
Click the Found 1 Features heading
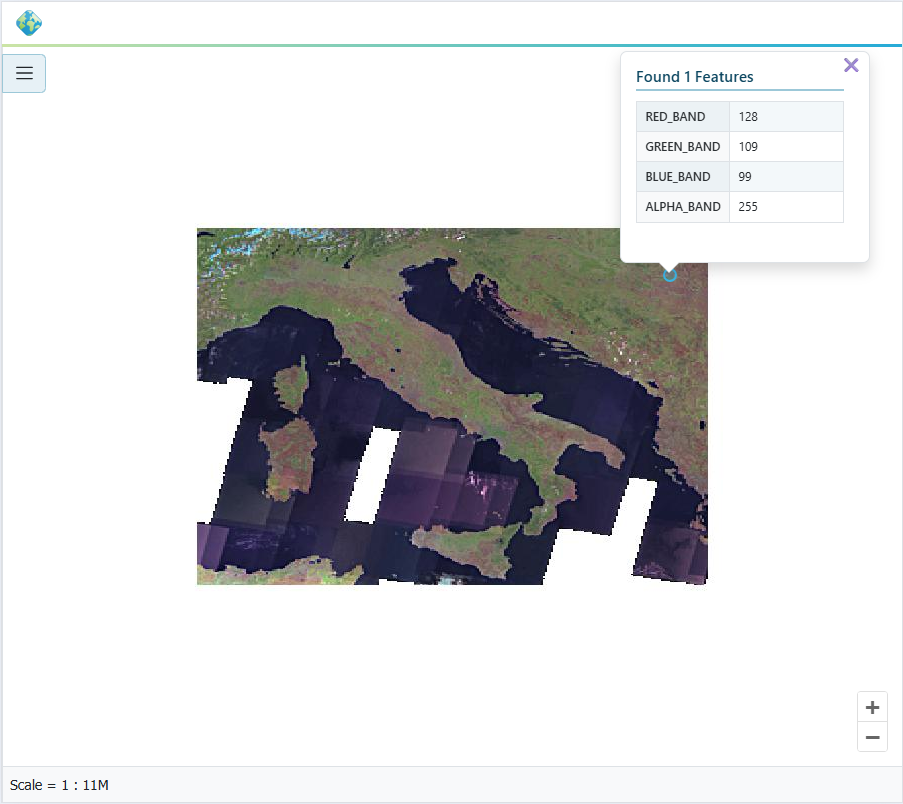(694, 77)
